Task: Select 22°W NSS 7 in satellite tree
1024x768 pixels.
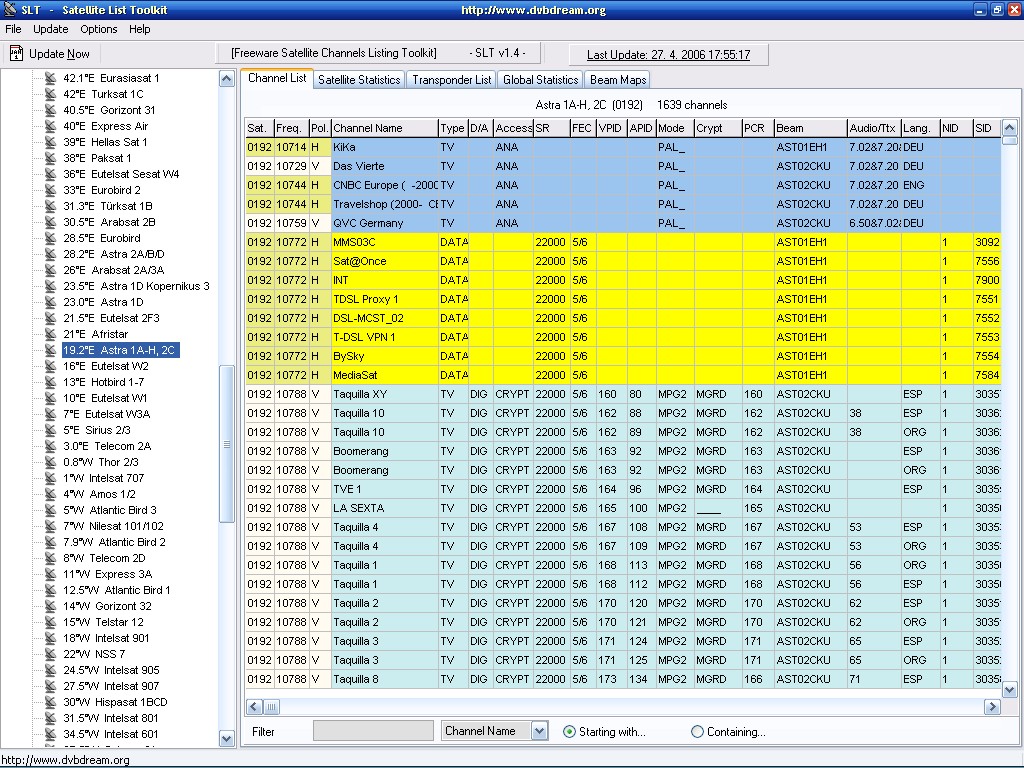Action: pyautogui.click(x=94, y=654)
